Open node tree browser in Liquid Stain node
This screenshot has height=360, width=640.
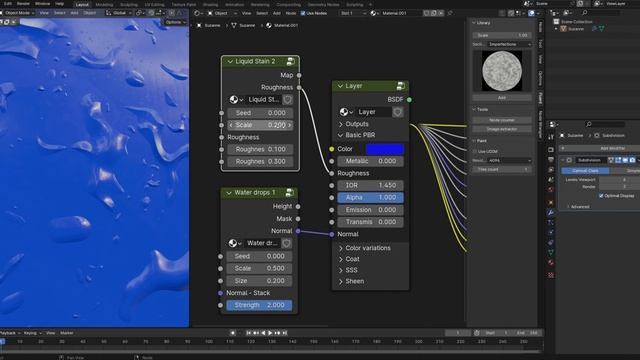pos(236,100)
